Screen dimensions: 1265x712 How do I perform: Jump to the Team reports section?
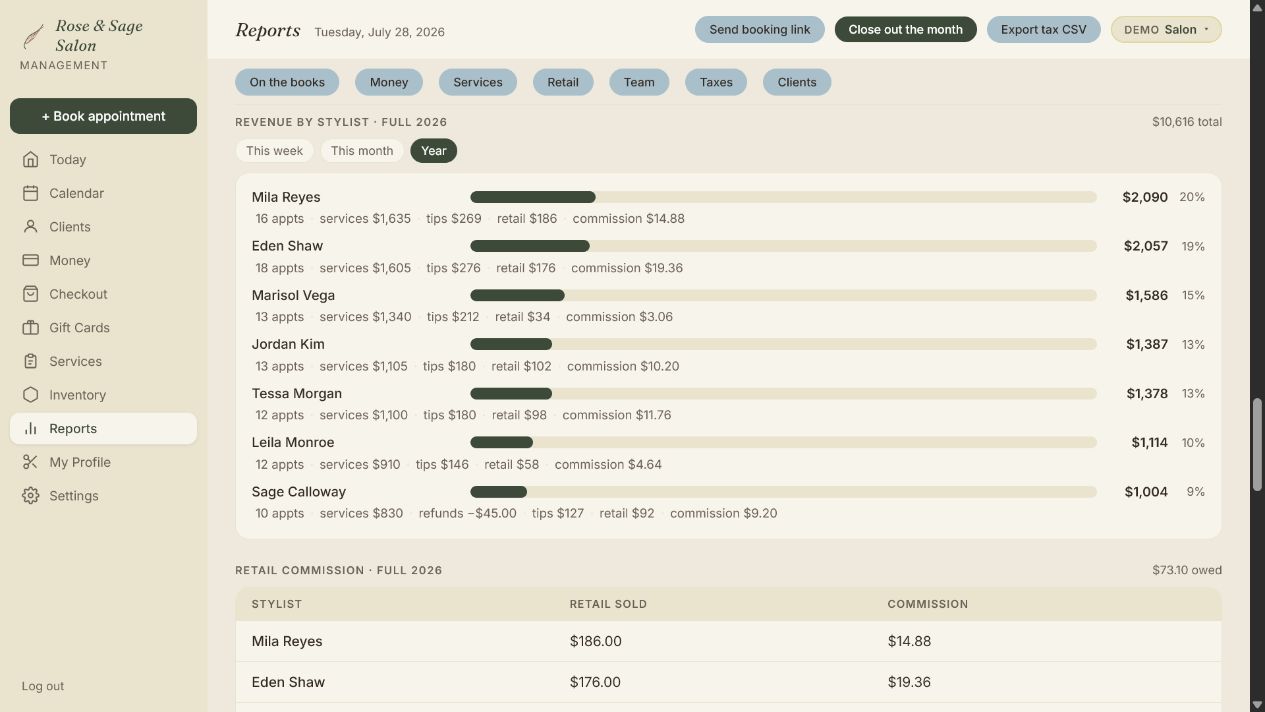(639, 82)
